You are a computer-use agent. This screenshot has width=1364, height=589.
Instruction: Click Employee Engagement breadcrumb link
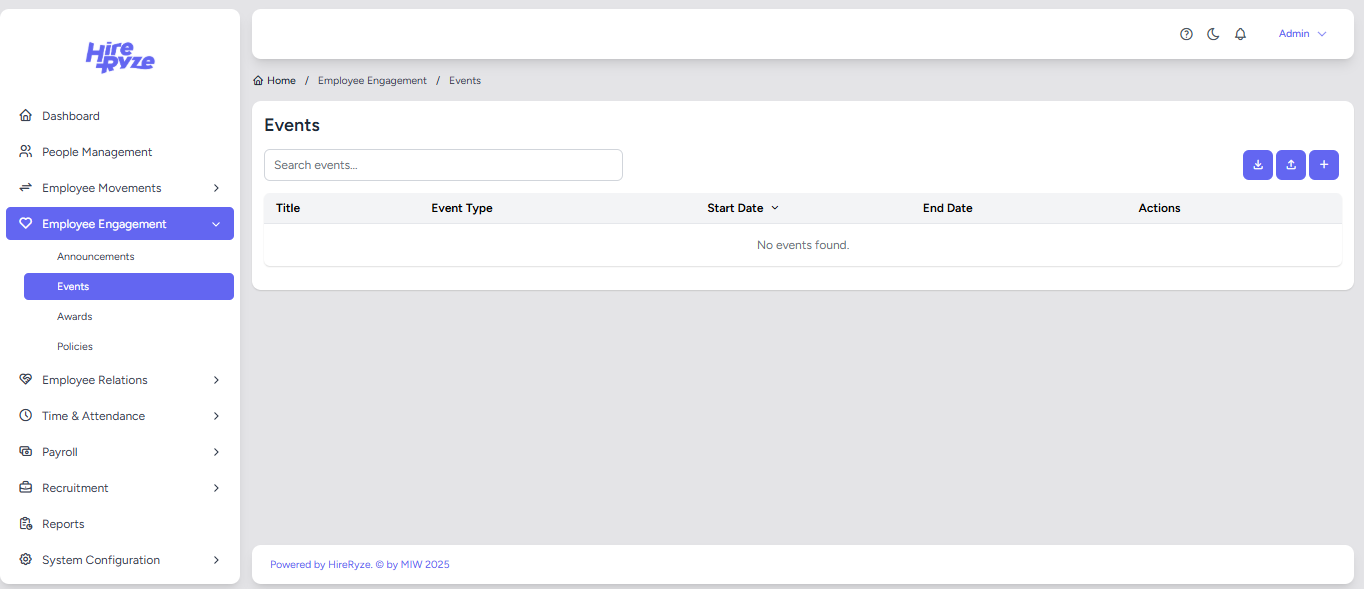(x=372, y=81)
